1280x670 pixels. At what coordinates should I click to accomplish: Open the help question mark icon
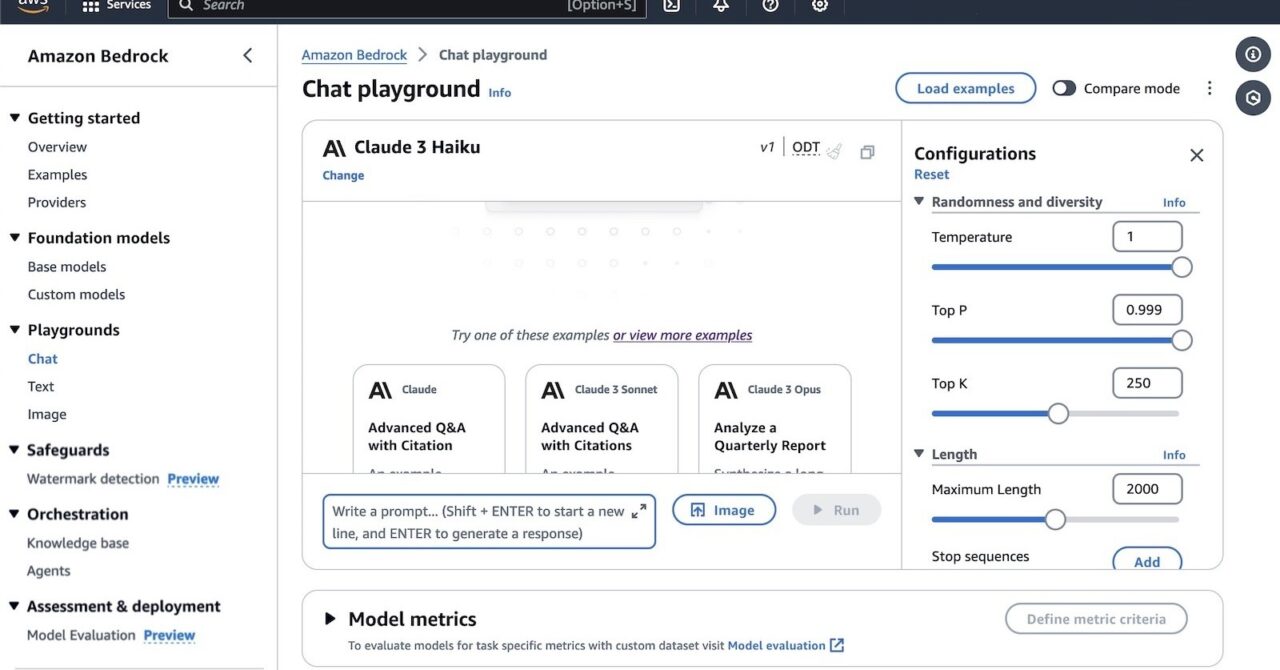[770, 6]
